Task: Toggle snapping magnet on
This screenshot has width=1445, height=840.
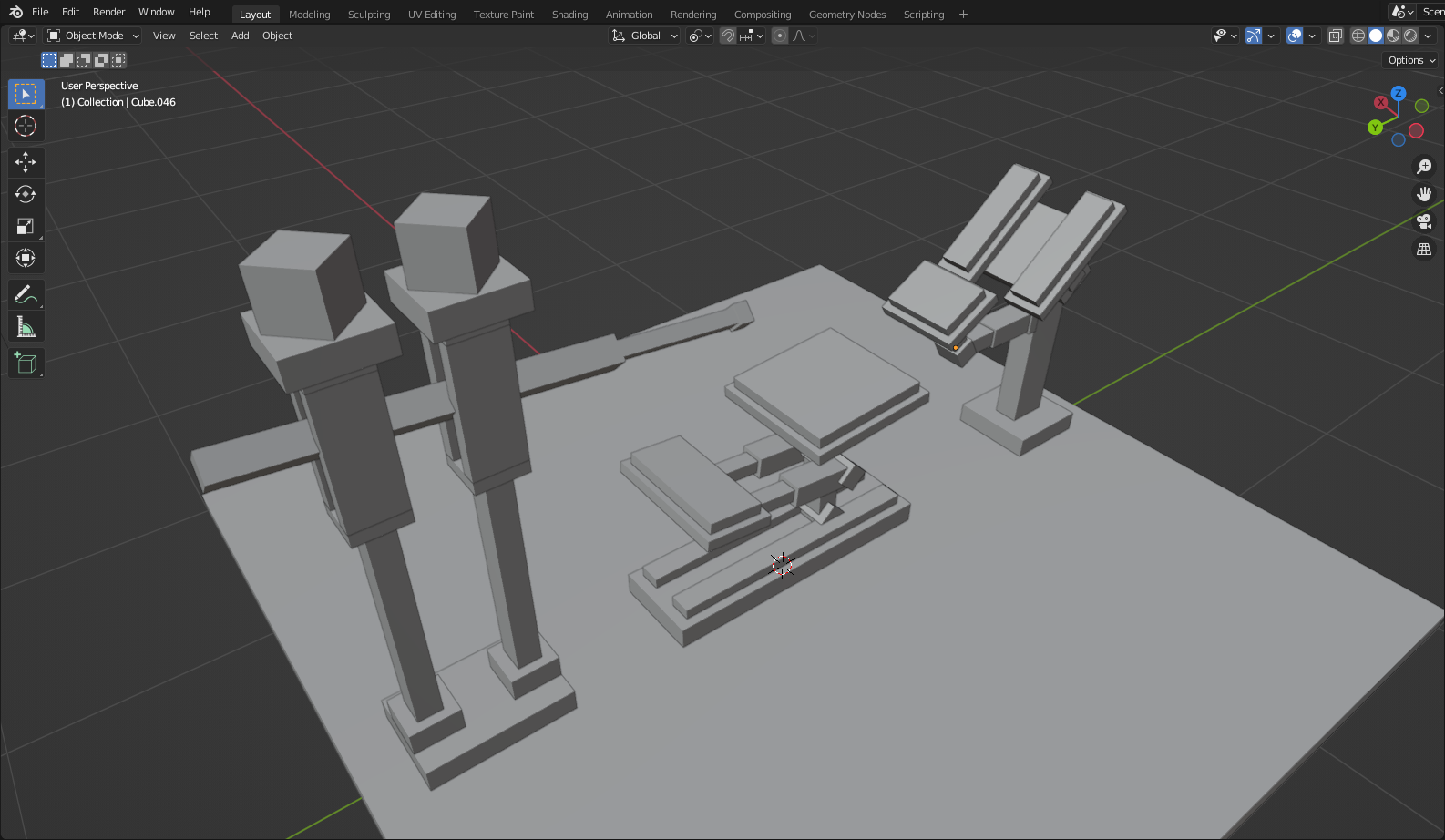Action: click(x=728, y=36)
